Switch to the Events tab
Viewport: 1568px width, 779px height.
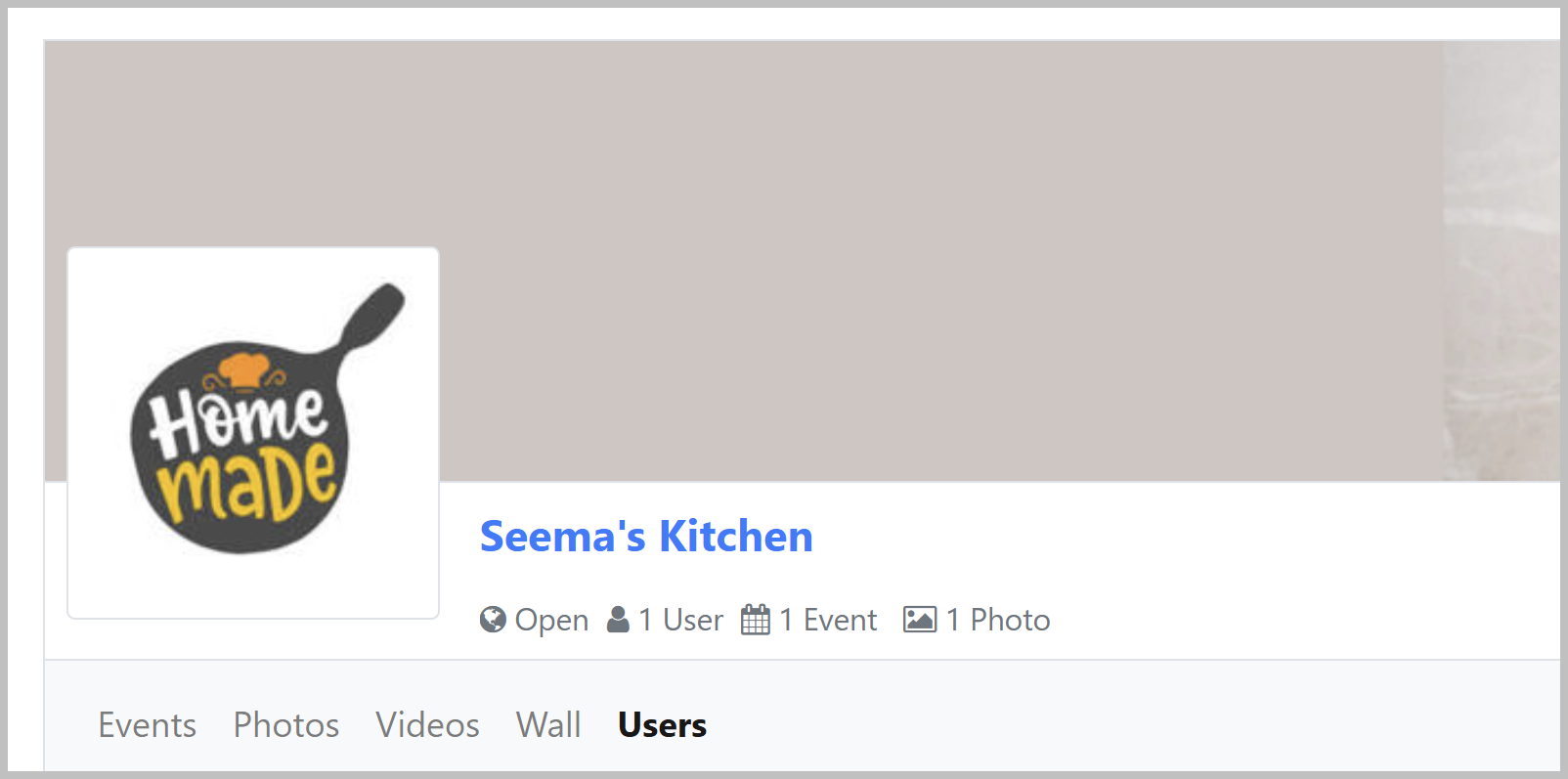148,725
